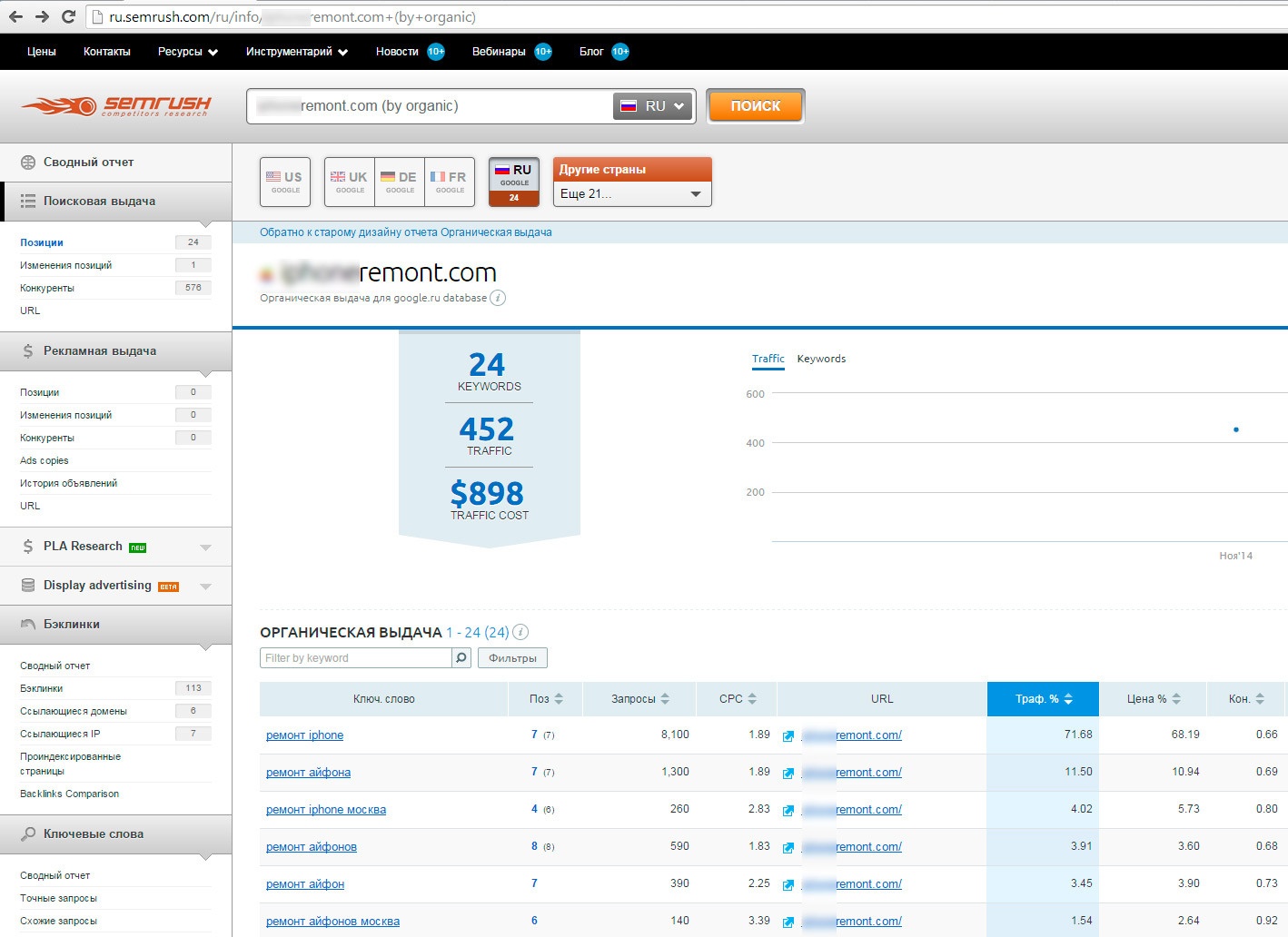Open external link icon for ремонт iphone москва row
The image size is (1288, 937).
pos(788,811)
